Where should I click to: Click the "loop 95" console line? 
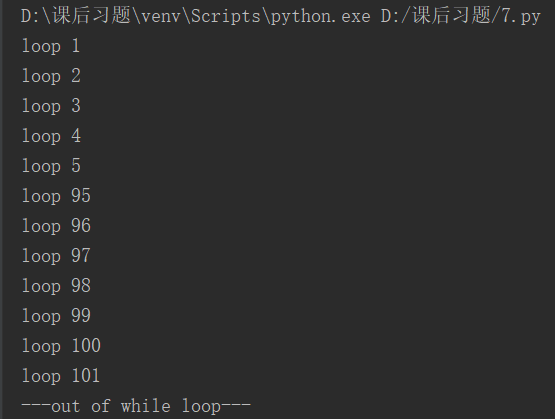pos(56,196)
